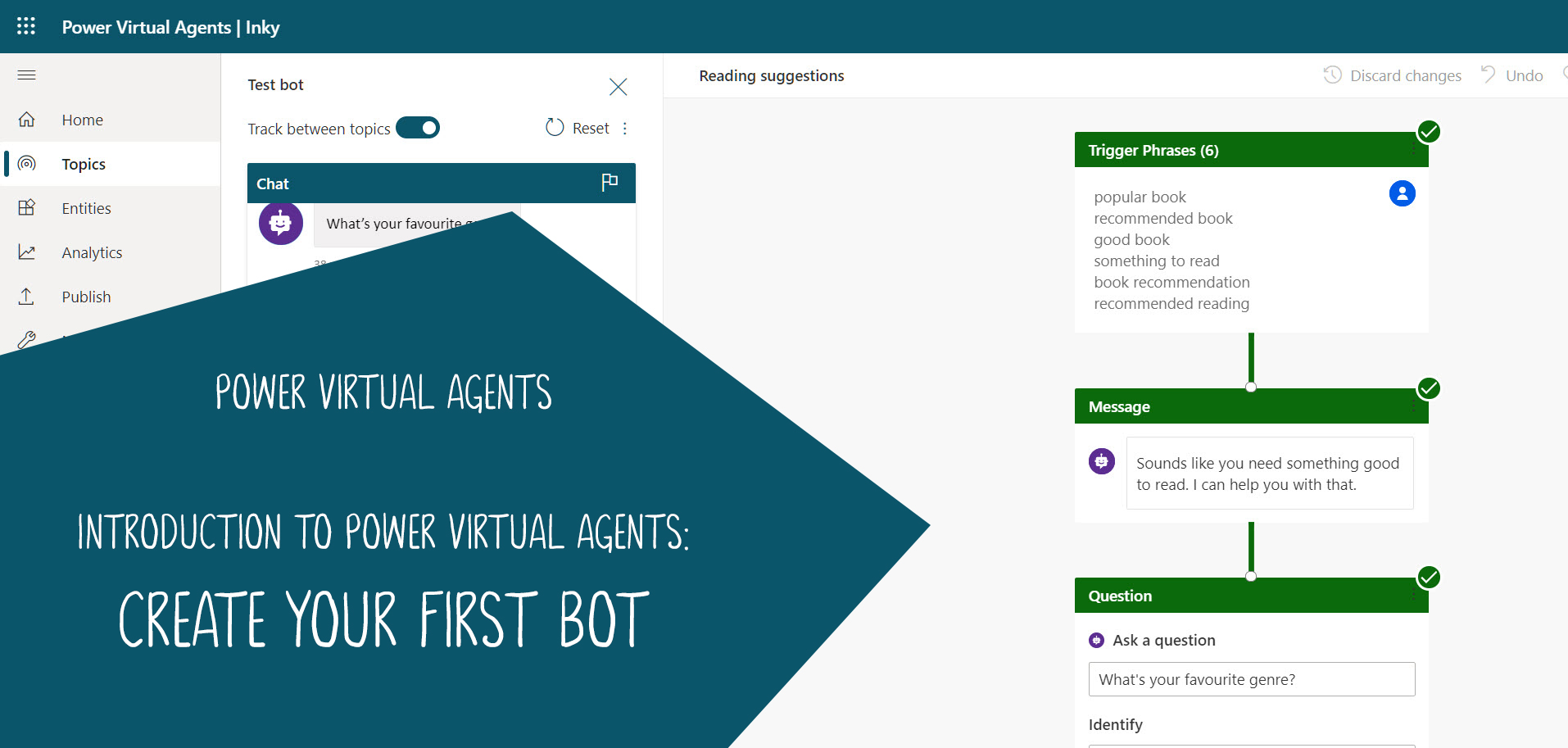Open the Entities section

click(x=87, y=208)
